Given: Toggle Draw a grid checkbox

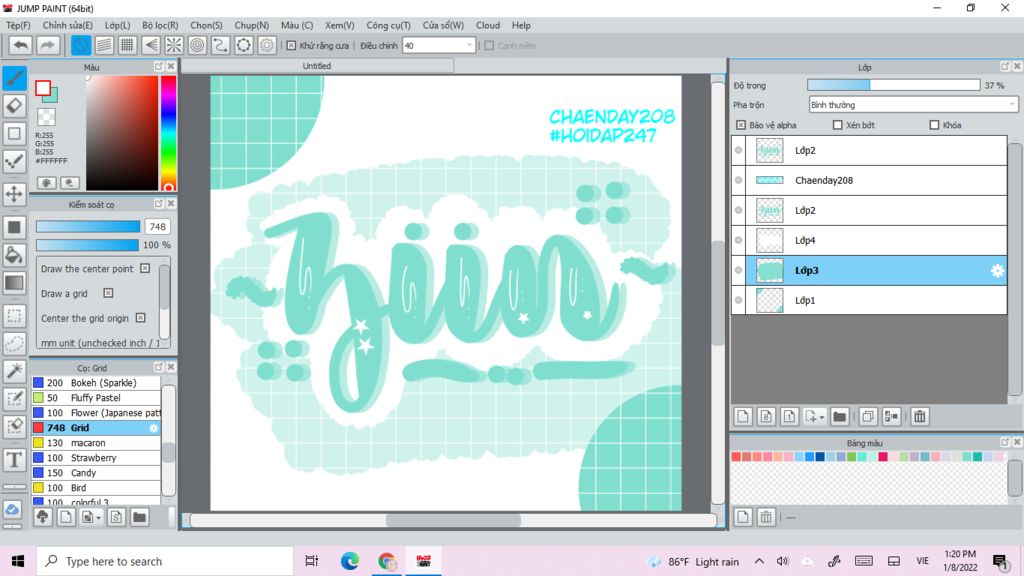Looking at the screenshot, I should point(108,293).
